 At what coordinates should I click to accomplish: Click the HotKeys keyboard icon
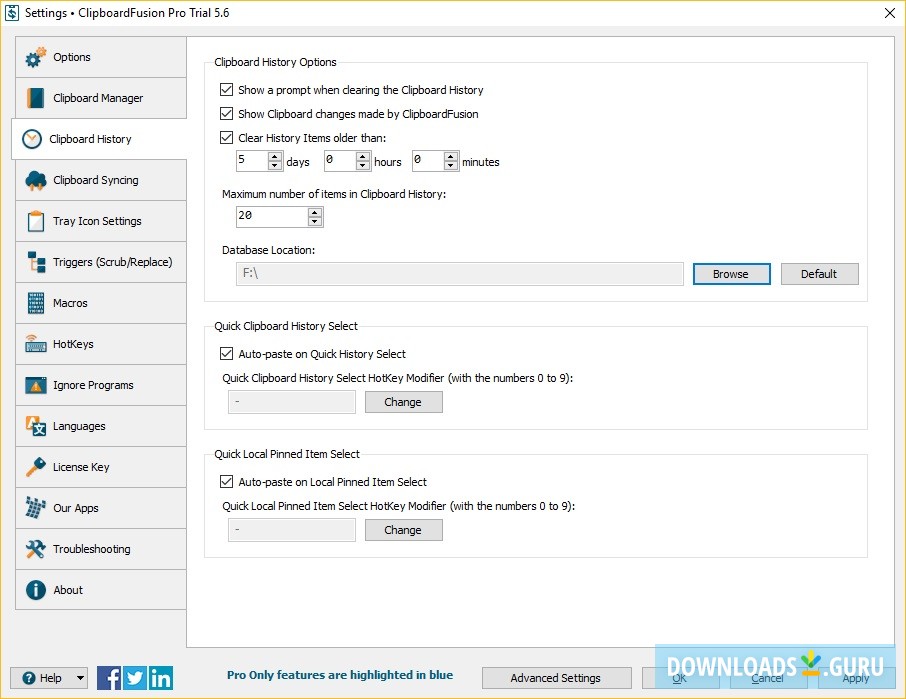point(36,344)
